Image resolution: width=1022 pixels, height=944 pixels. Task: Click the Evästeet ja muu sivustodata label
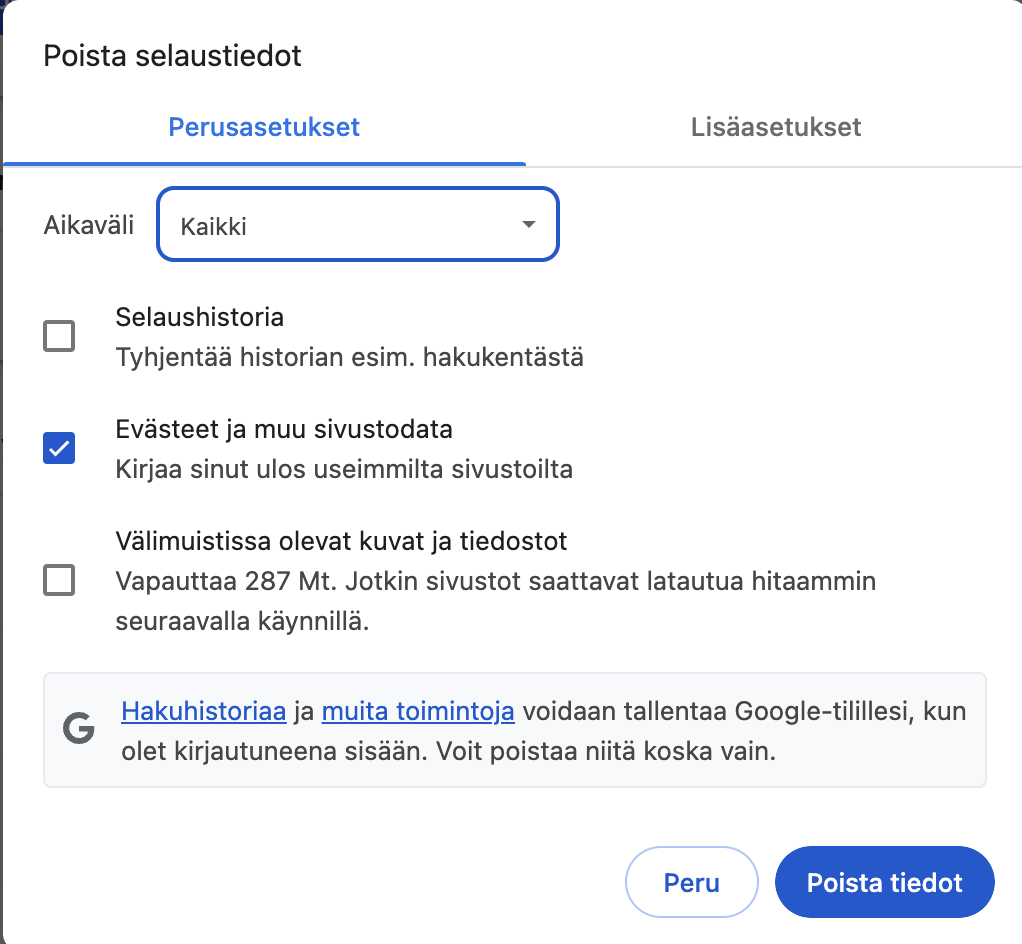pyautogui.click(x=286, y=428)
